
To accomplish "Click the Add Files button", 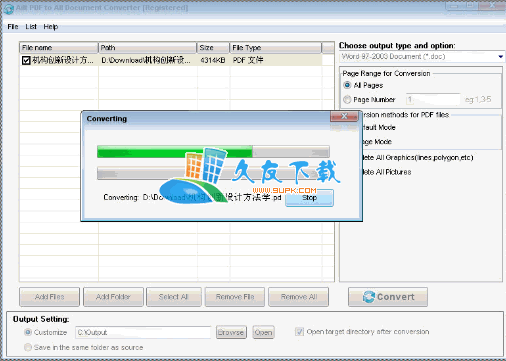I will [49, 297].
